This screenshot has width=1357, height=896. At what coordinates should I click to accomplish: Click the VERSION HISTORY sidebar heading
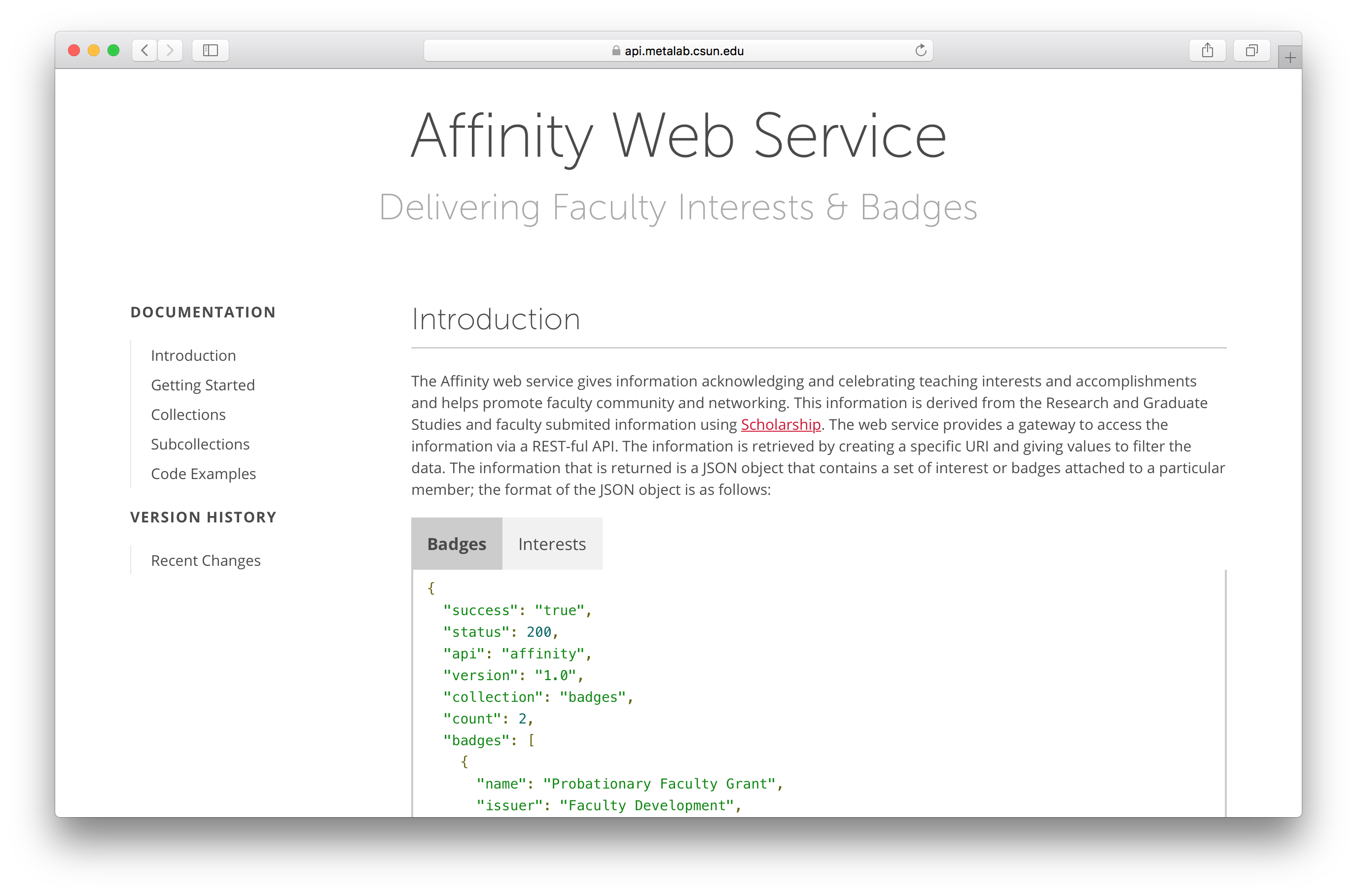coord(203,517)
